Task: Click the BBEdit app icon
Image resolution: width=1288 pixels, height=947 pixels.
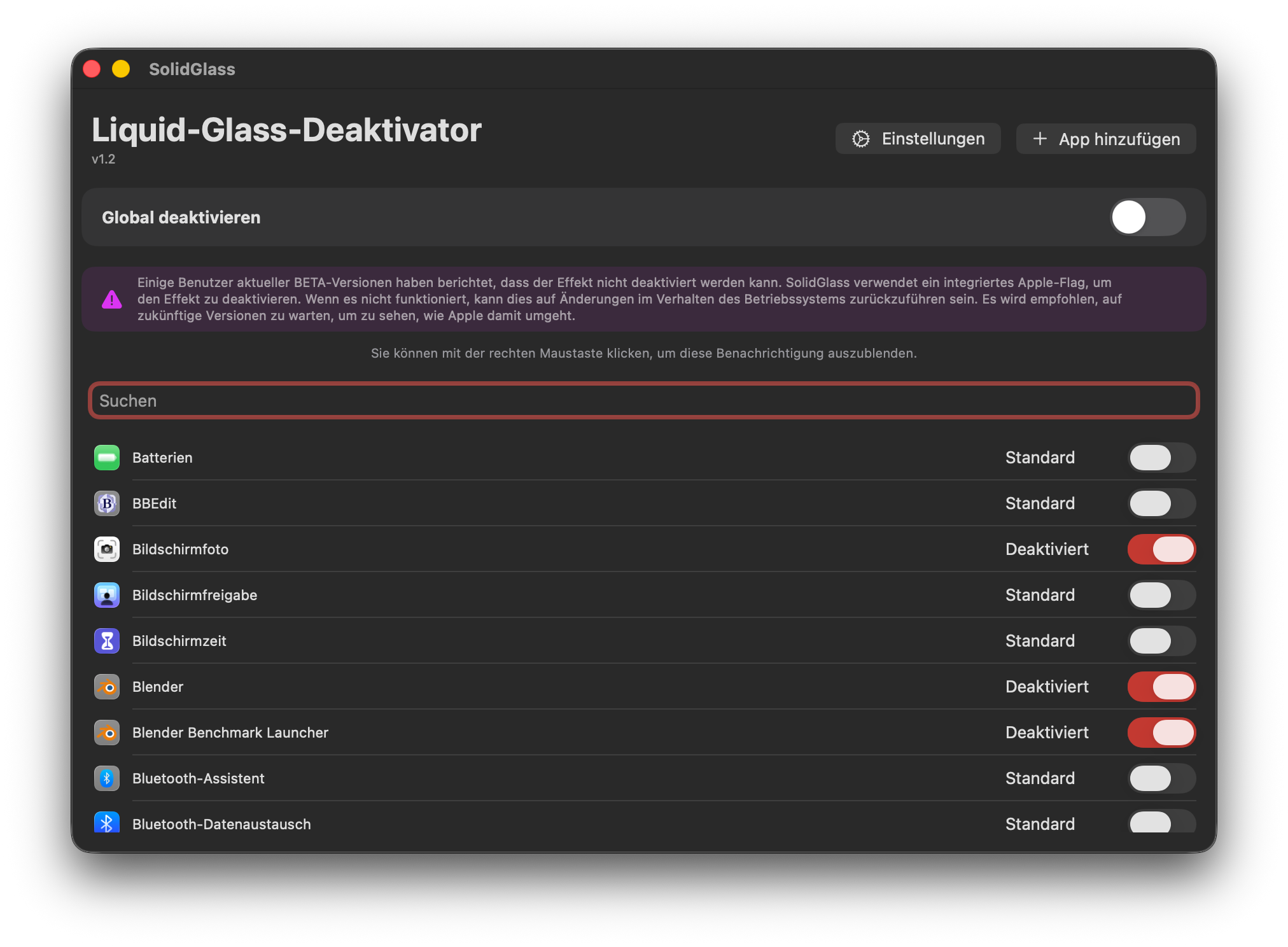Action: (107, 503)
